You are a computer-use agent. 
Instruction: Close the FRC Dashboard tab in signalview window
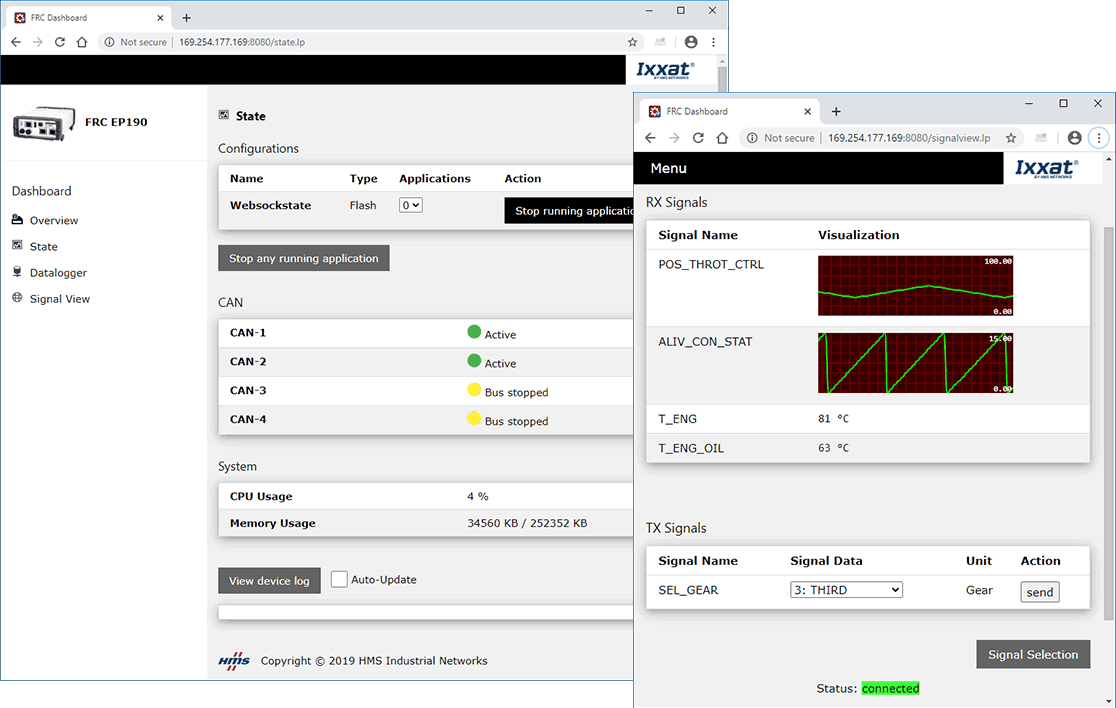tap(807, 112)
